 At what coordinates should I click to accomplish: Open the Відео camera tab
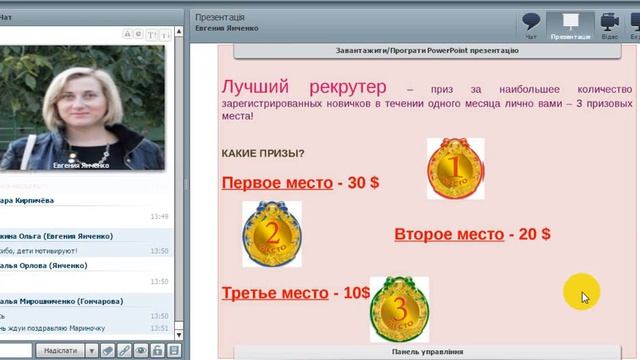click(609, 26)
